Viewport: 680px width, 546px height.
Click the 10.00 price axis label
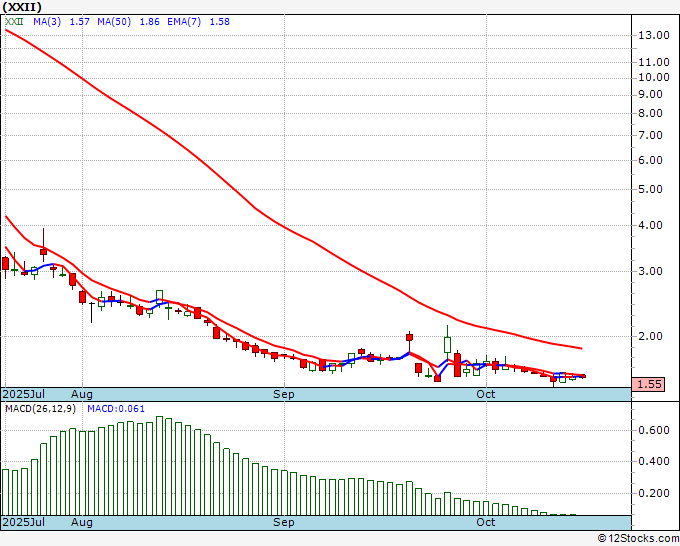click(x=654, y=78)
